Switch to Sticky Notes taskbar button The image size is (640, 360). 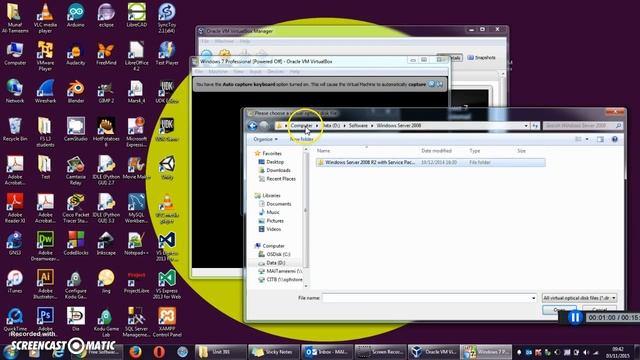point(274,351)
